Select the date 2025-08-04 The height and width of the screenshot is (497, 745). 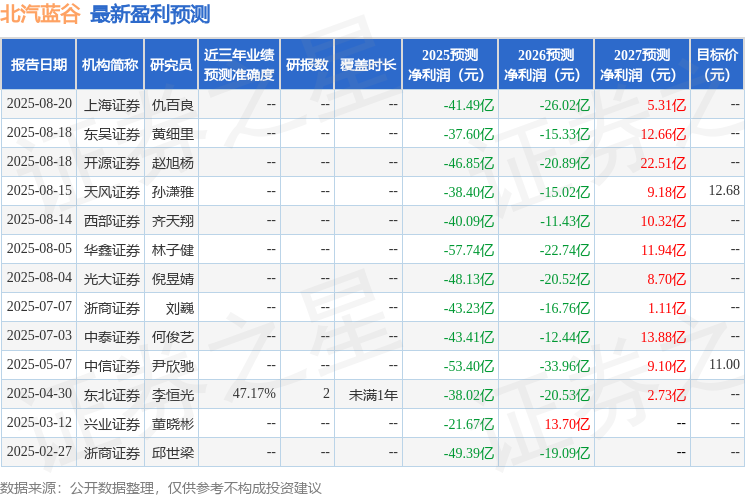tap(39, 277)
